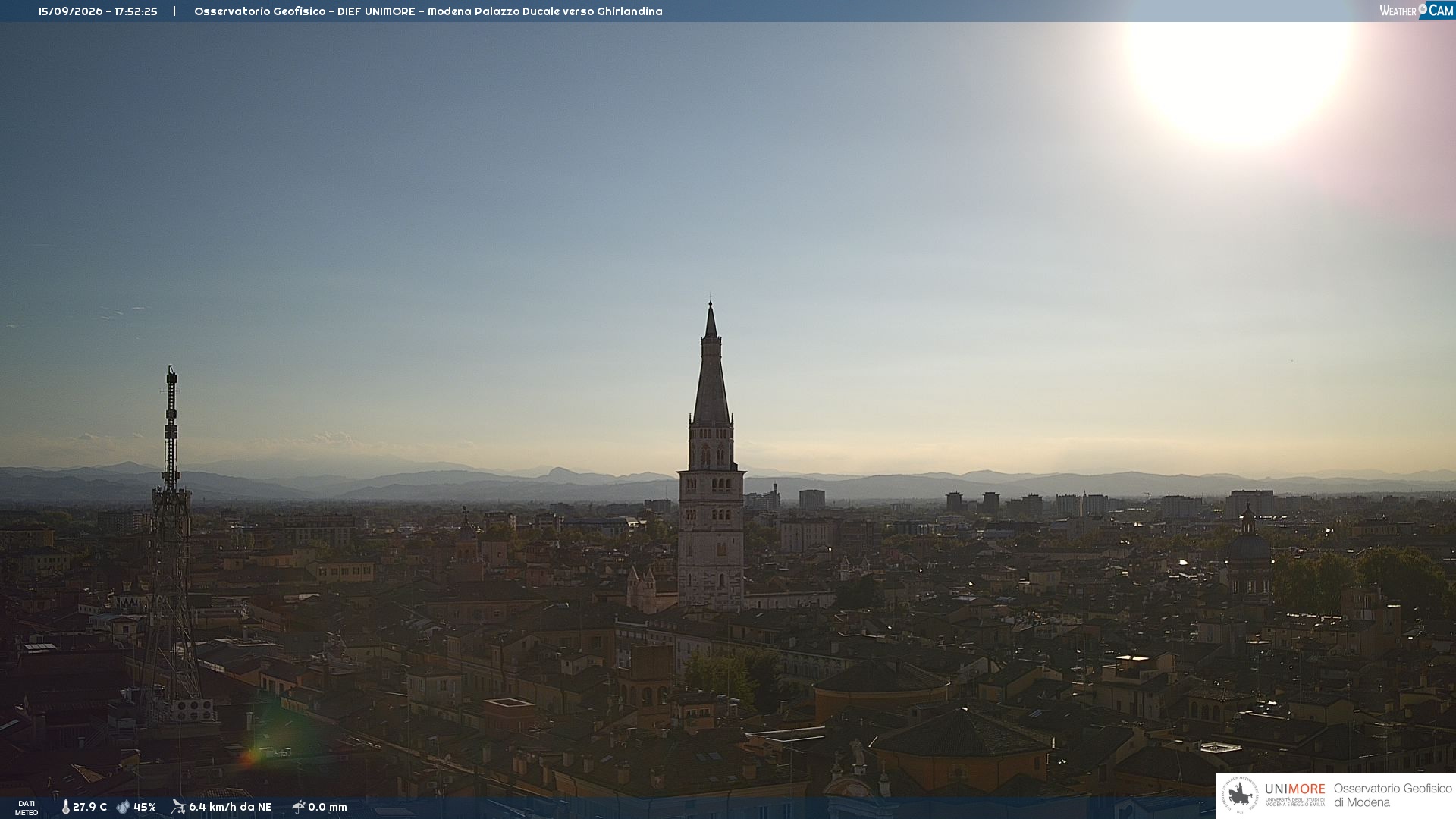Click the 27.9 C temperature reading

pyautogui.click(x=89, y=807)
